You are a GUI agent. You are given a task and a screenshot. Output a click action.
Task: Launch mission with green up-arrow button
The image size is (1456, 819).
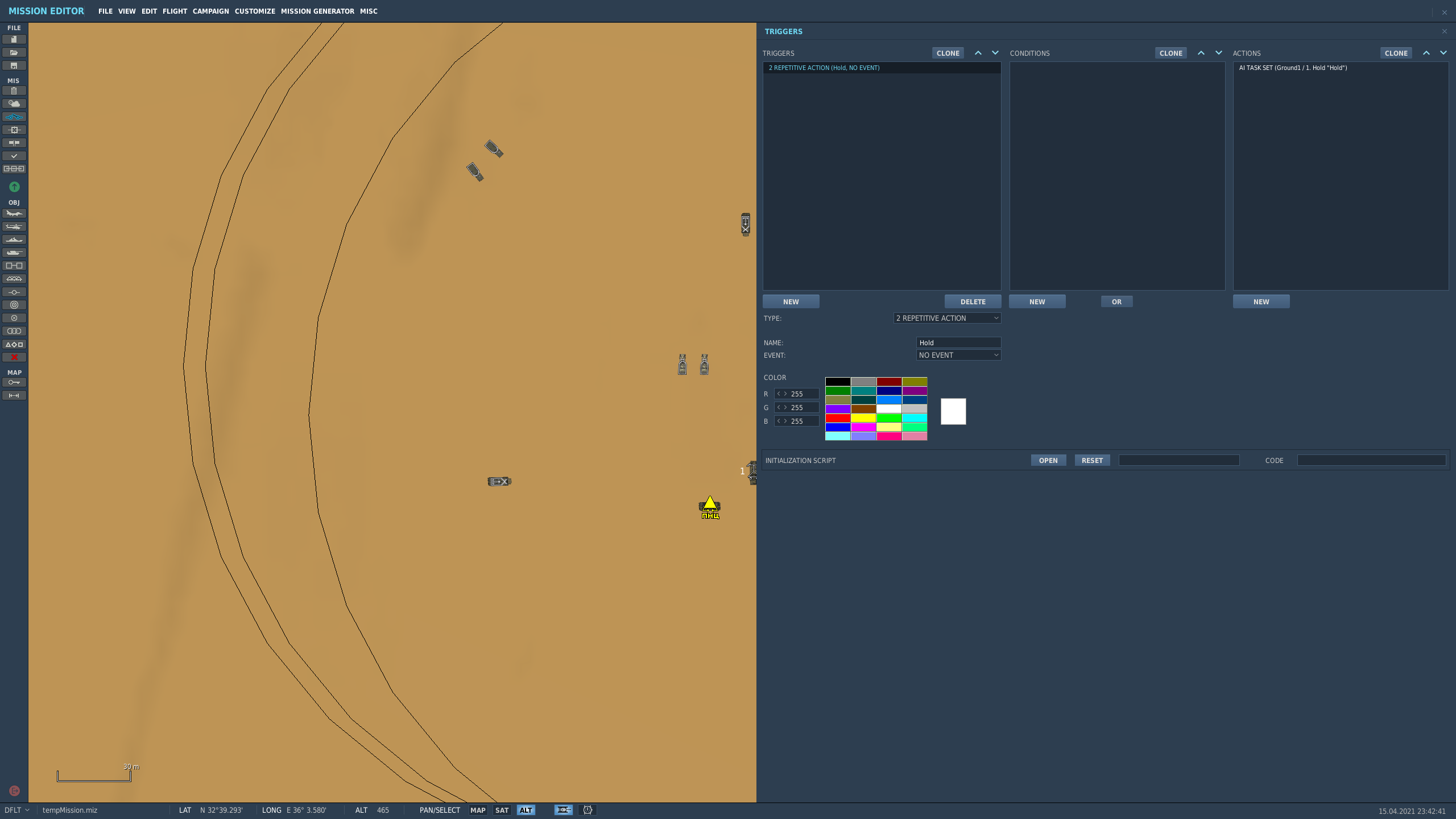tap(14, 187)
